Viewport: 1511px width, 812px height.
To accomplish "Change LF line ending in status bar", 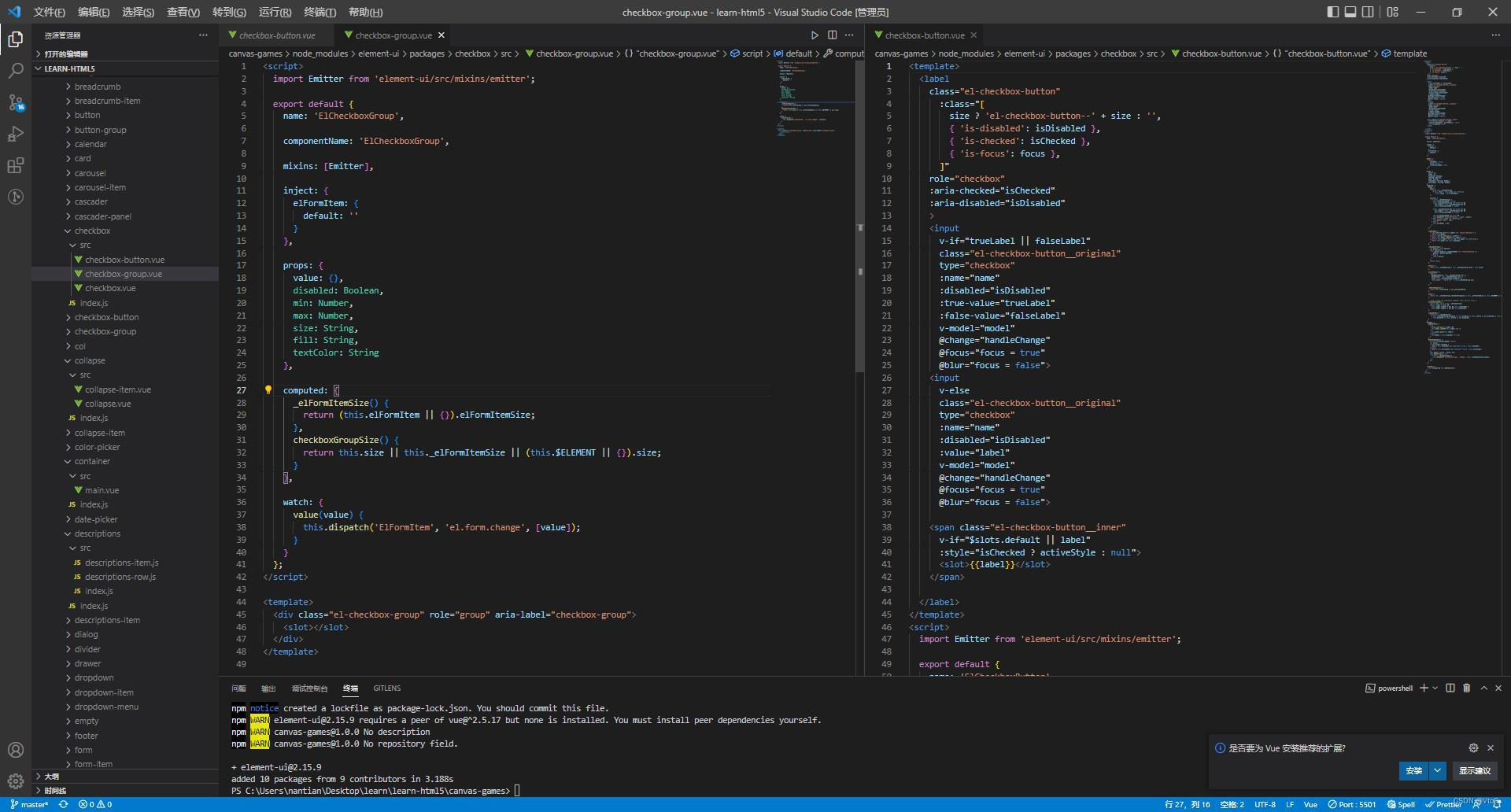I will coord(1290,804).
